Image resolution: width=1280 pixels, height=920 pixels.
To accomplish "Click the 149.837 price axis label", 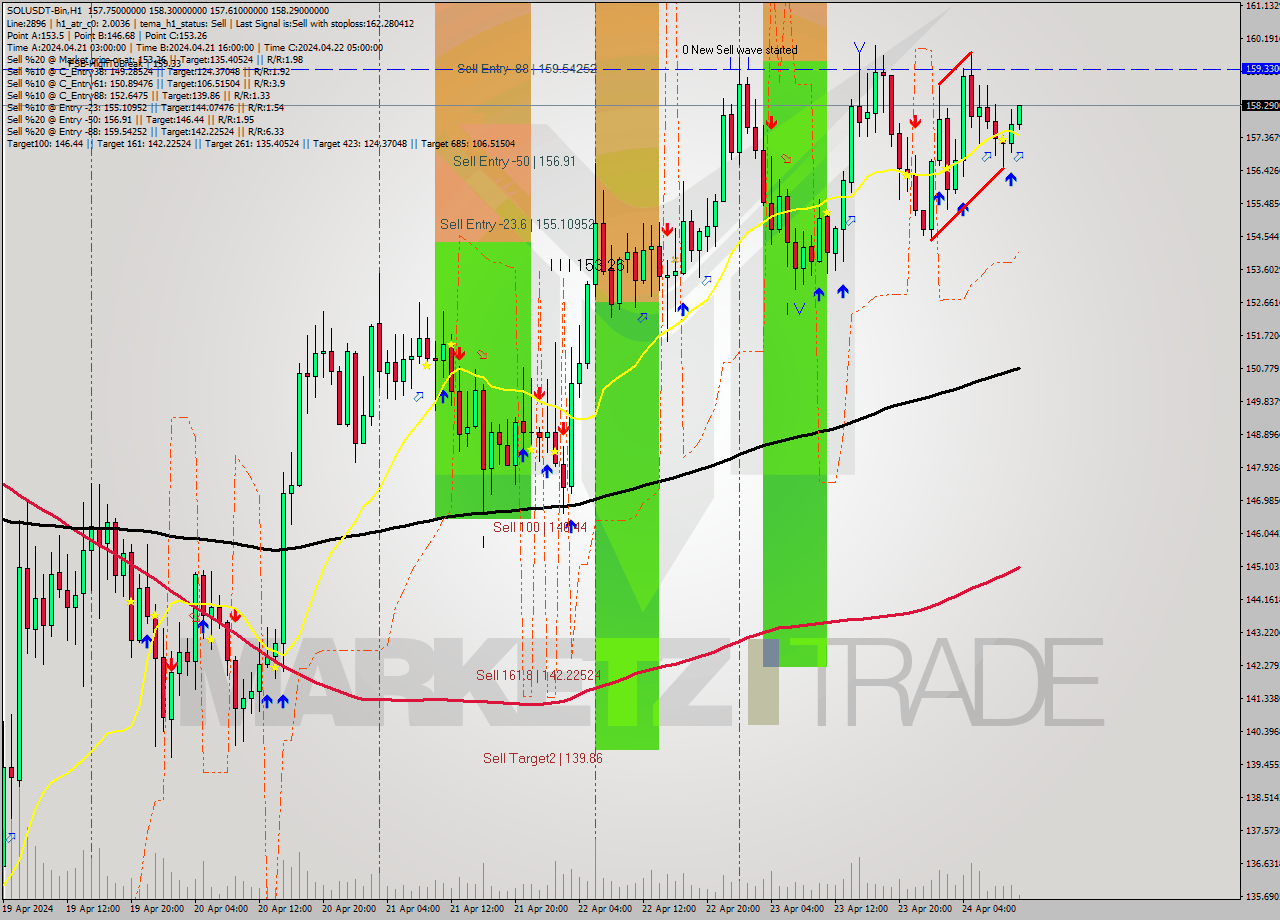I will pos(1262,401).
